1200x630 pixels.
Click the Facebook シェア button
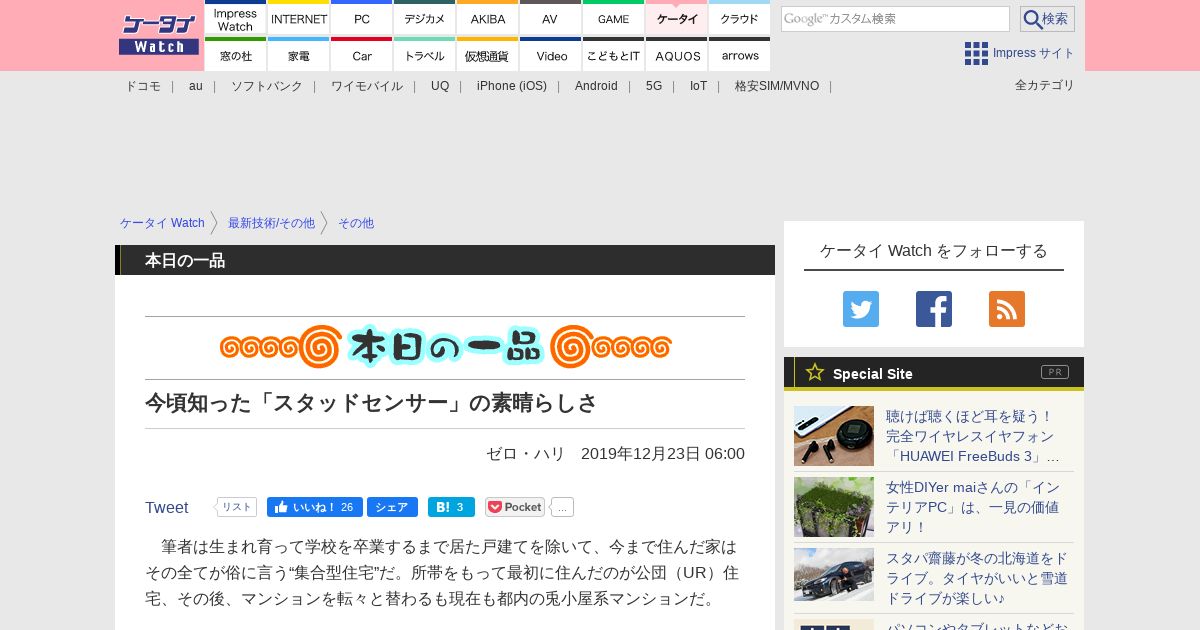392,507
